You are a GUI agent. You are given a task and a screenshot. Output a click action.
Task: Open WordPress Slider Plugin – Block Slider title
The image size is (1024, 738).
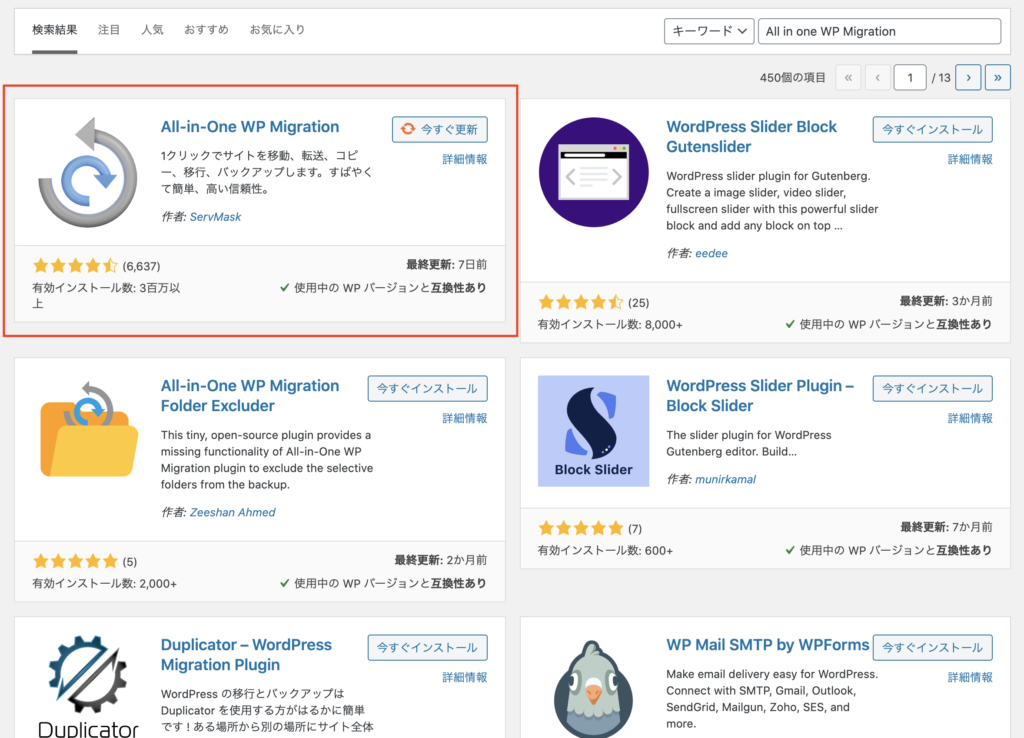pos(760,396)
